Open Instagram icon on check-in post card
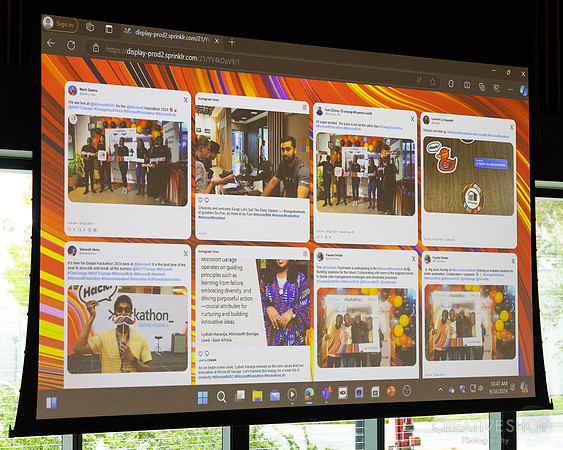Image resolution: width=563 pixels, height=450 pixels. (x=304, y=107)
